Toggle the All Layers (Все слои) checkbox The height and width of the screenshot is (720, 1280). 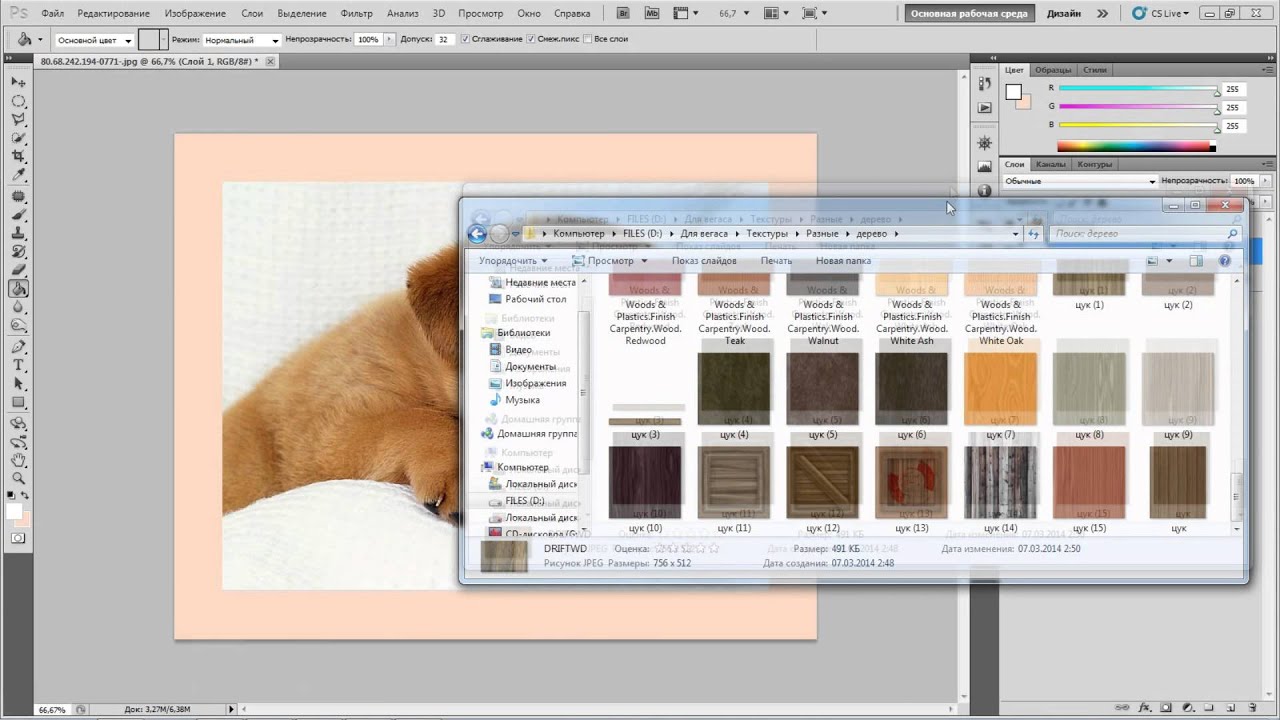point(589,39)
